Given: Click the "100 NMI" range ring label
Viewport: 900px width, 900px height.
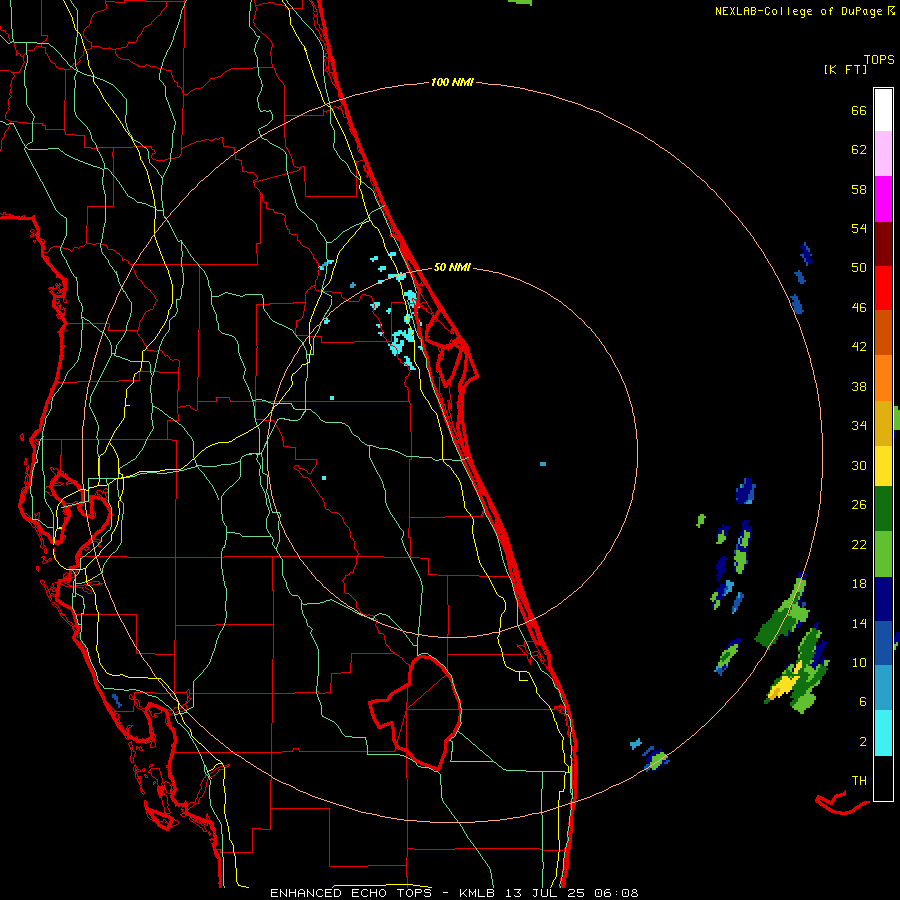Looking at the screenshot, I should 452,83.
